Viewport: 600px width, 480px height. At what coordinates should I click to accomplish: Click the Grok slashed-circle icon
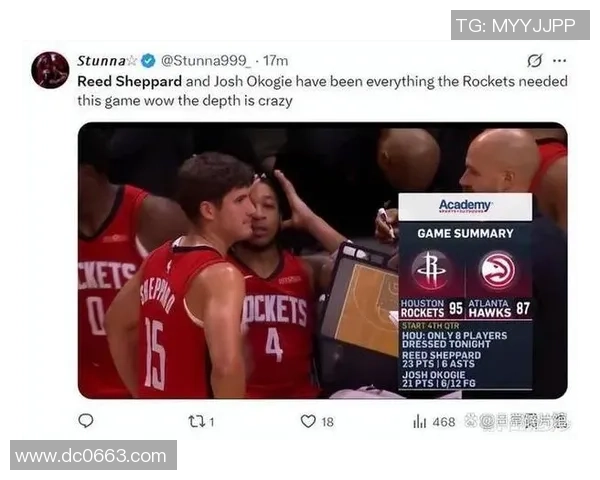click(x=535, y=60)
